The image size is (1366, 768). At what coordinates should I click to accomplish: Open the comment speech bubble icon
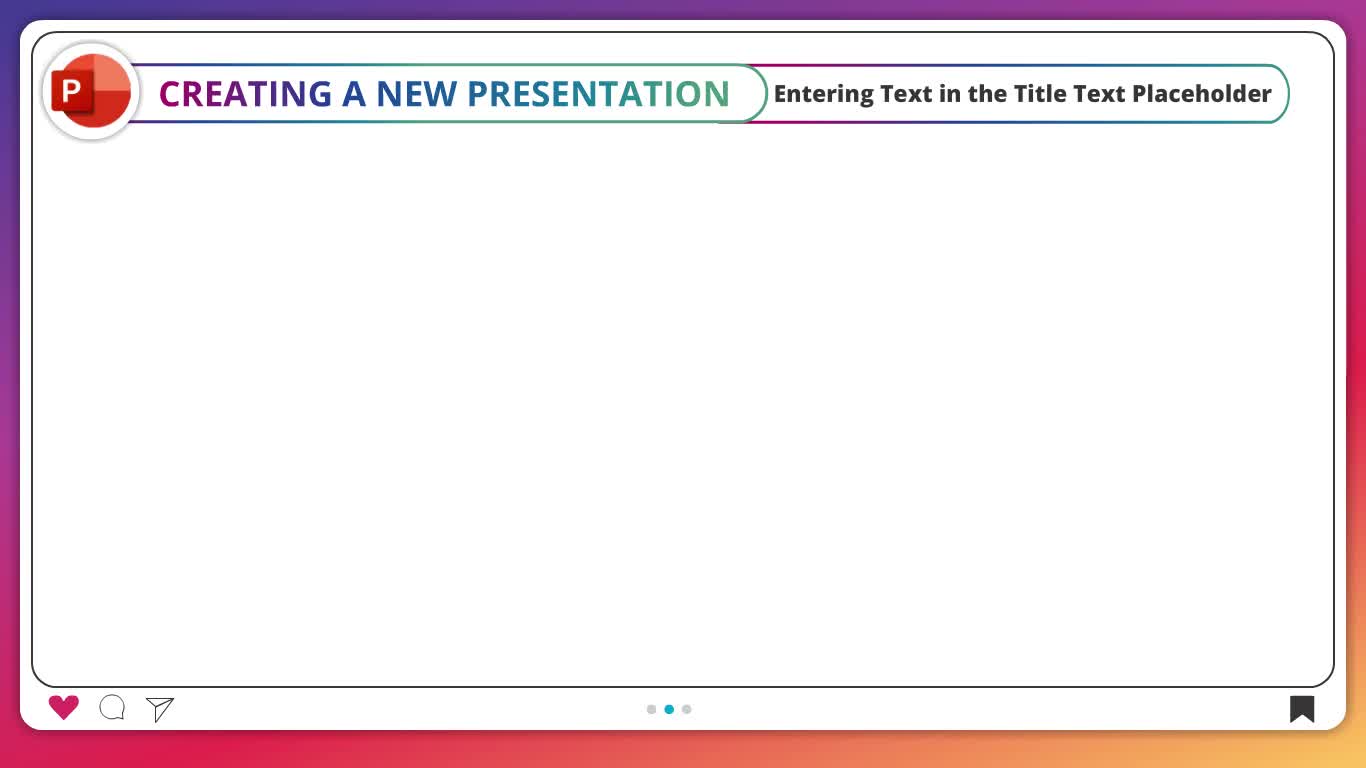[x=112, y=708]
